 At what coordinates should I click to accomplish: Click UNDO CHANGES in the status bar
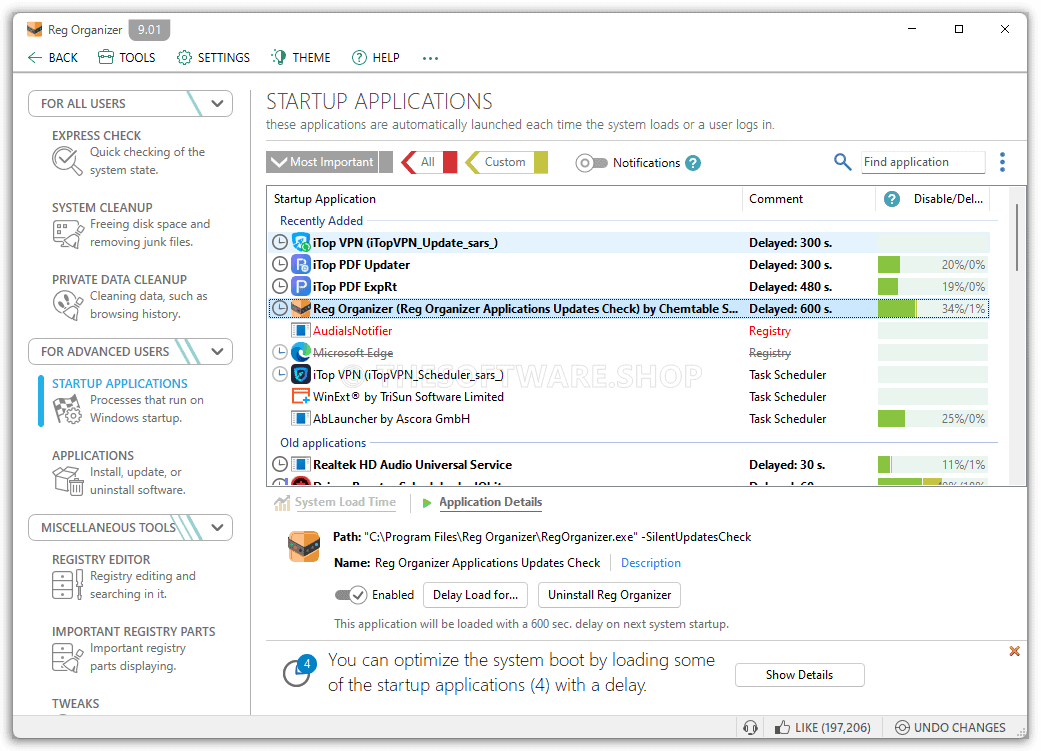click(x=951, y=728)
